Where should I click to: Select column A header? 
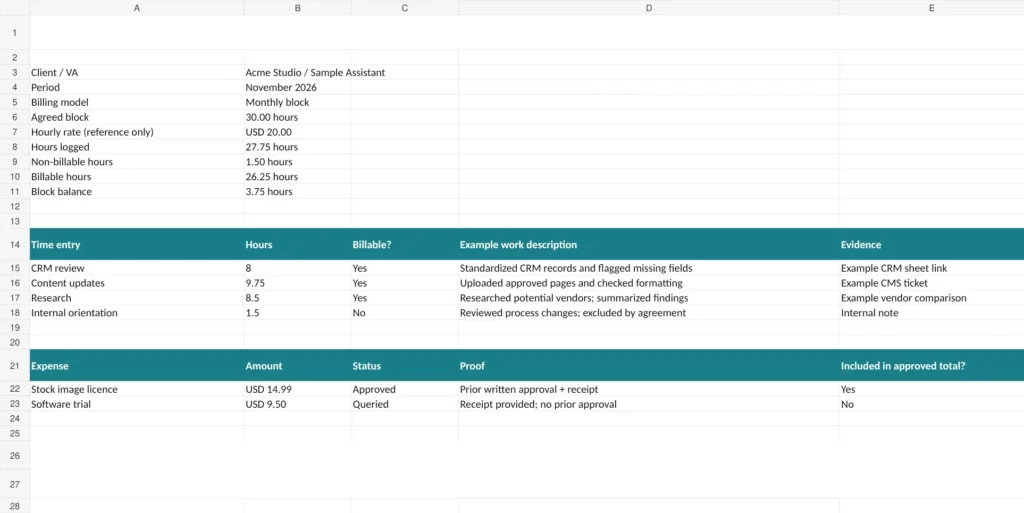(x=136, y=8)
